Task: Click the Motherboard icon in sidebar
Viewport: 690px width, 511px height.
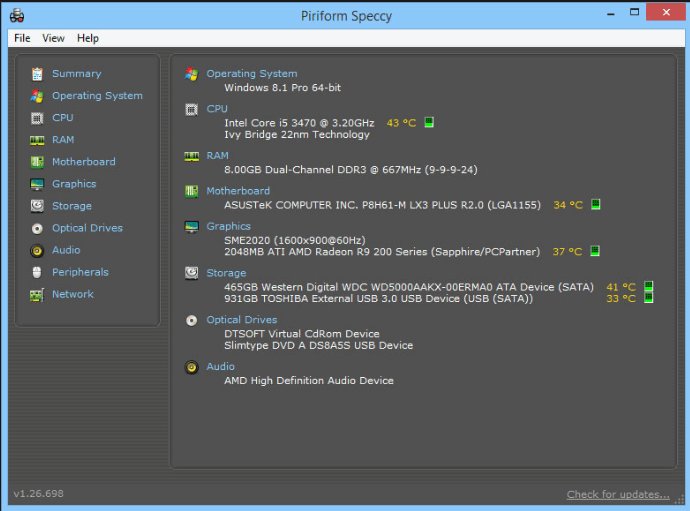Action: [x=37, y=162]
